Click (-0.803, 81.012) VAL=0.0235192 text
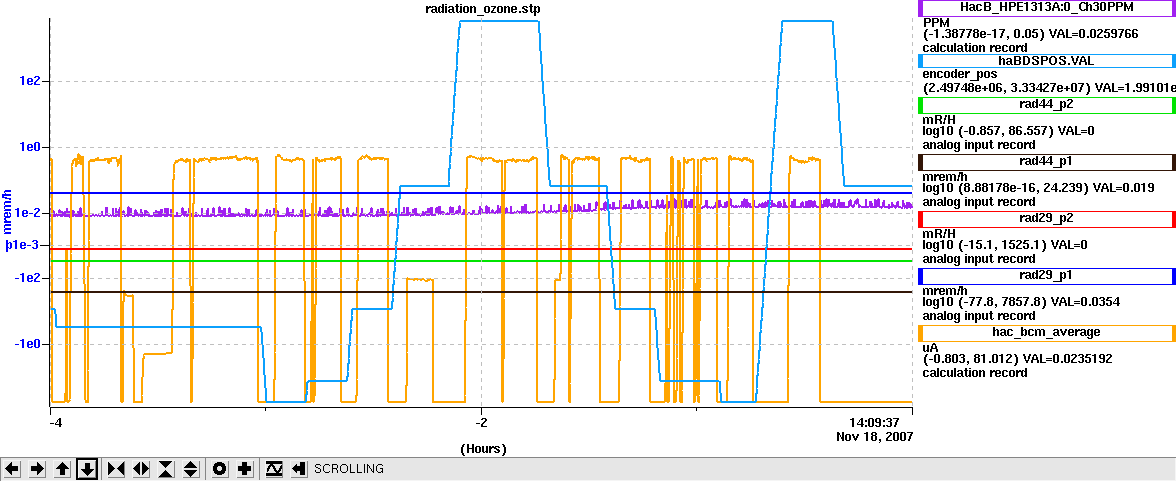 1017,359
